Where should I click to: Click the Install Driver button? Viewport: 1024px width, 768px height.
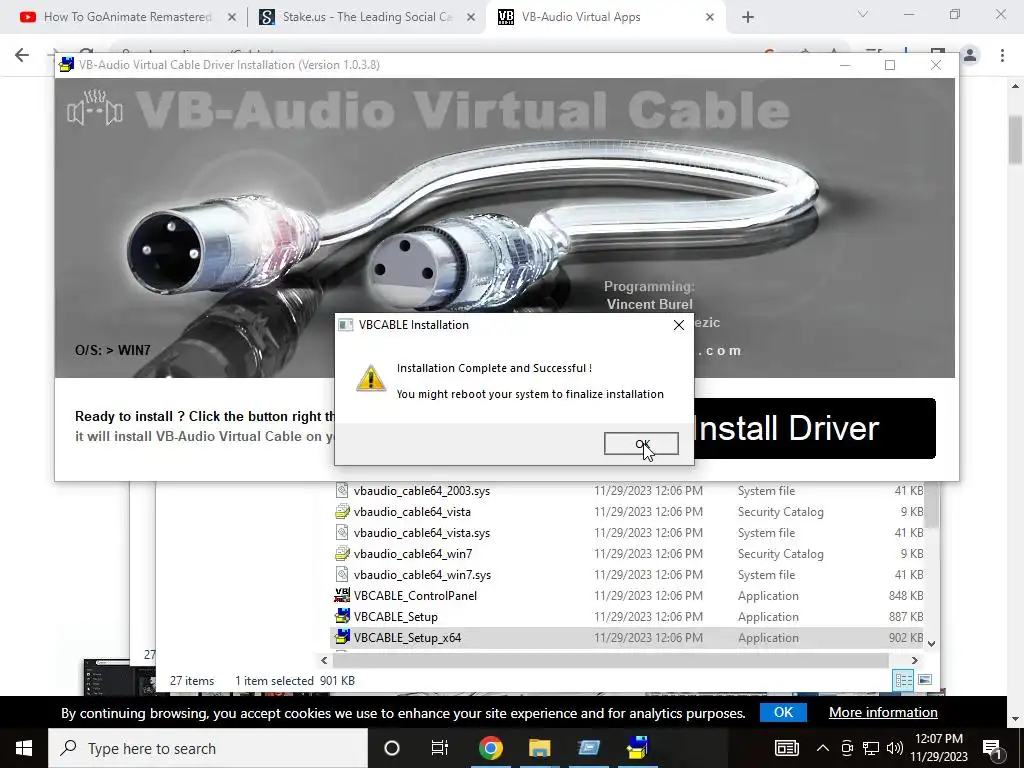[x=814, y=428]
